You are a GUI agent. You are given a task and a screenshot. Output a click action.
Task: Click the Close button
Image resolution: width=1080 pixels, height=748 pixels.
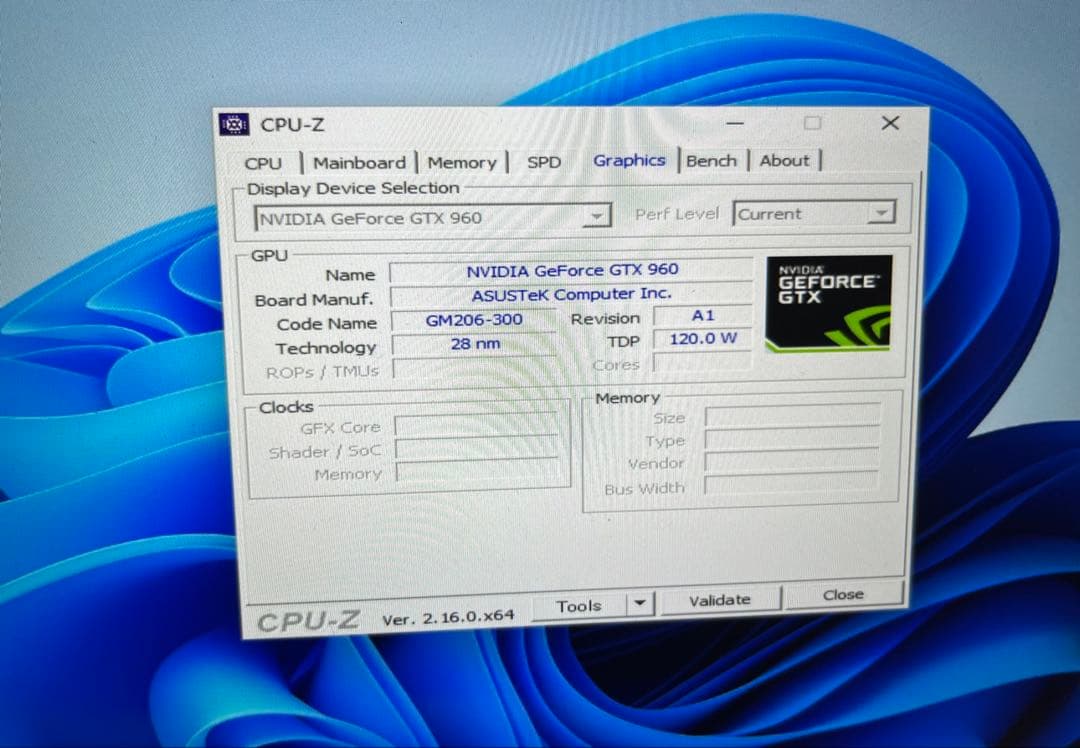click(x=843, y=595)
